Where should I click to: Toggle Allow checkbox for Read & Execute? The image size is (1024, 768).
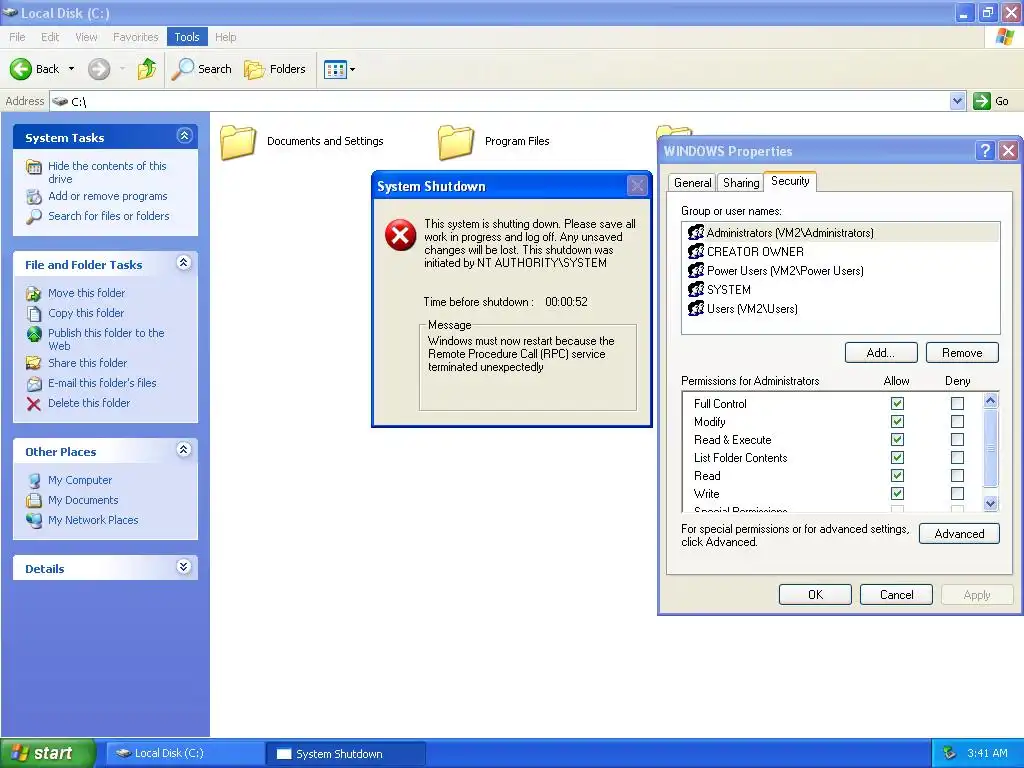(897, 440)
